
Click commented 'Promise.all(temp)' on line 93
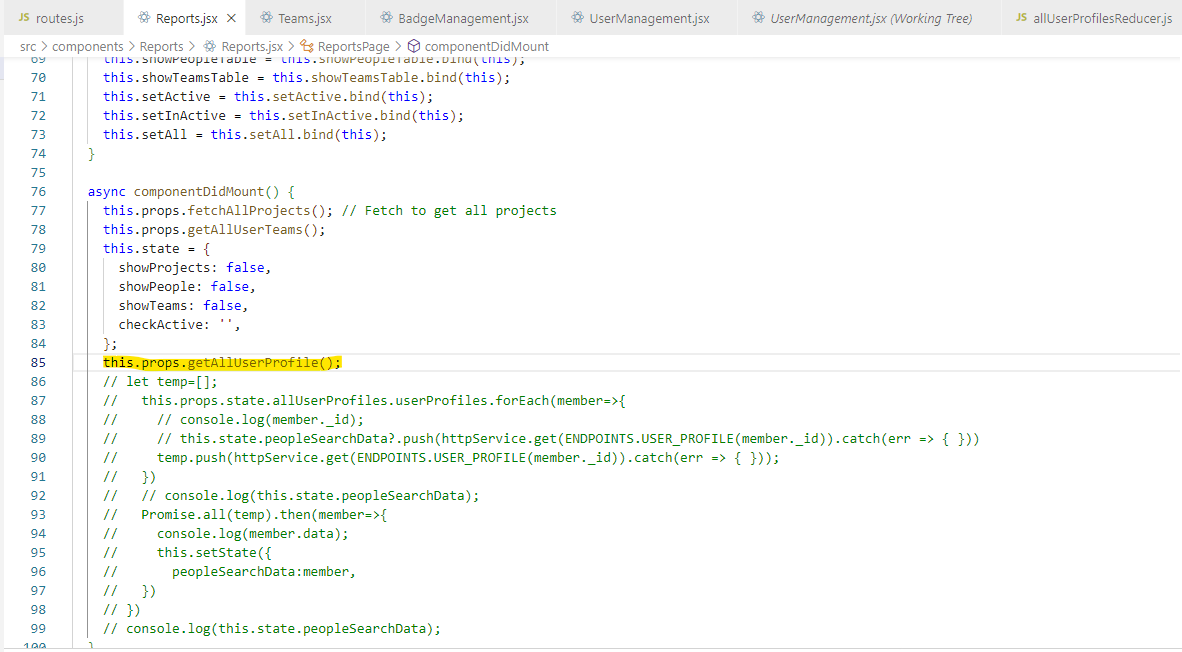pyautogui.click(x=207, y=515)
